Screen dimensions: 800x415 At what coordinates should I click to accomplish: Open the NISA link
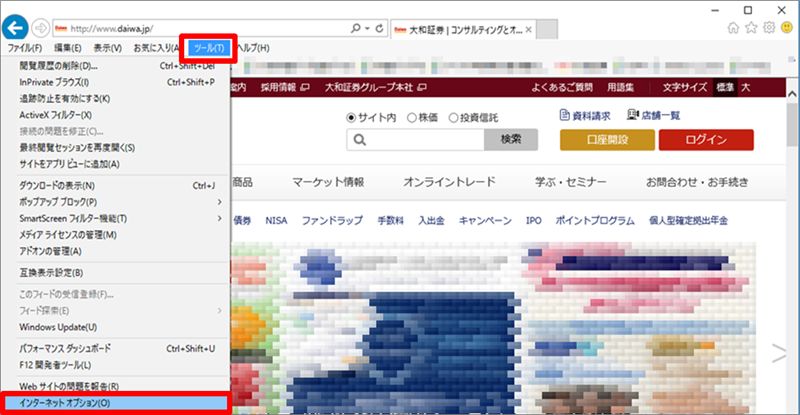[276, 221]
